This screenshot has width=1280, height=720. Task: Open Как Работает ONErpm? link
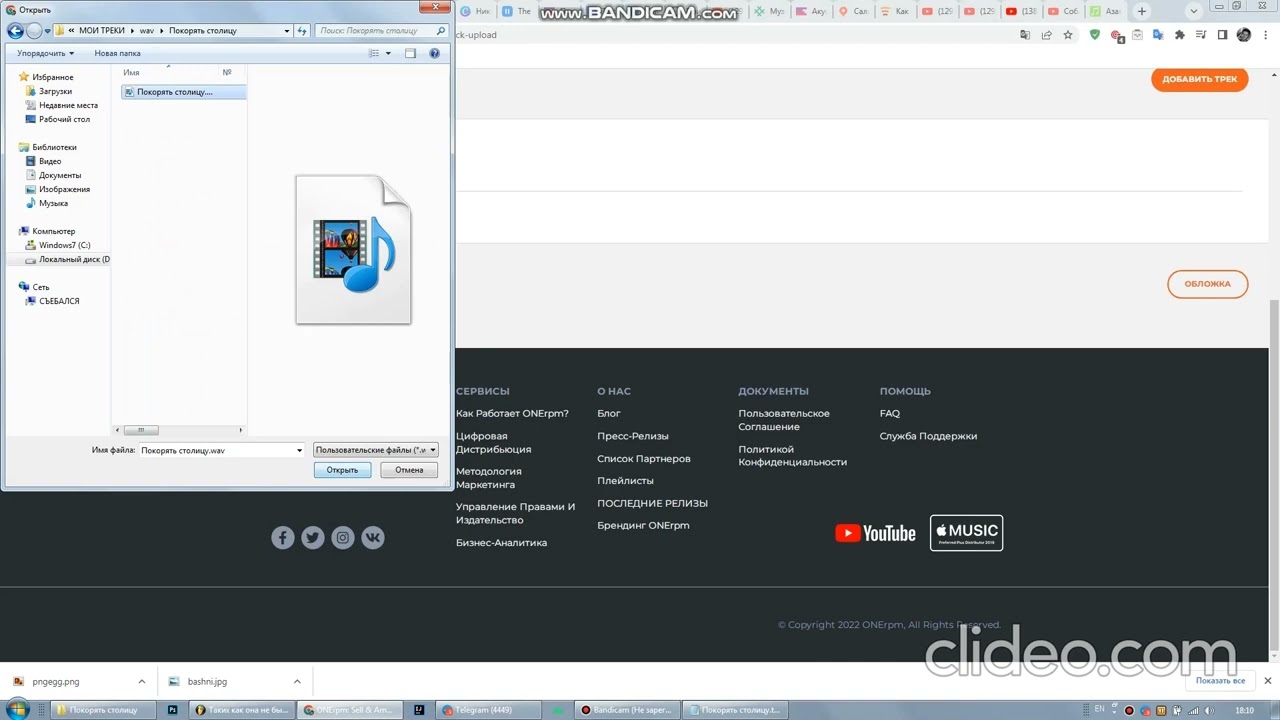coord(512,413)
